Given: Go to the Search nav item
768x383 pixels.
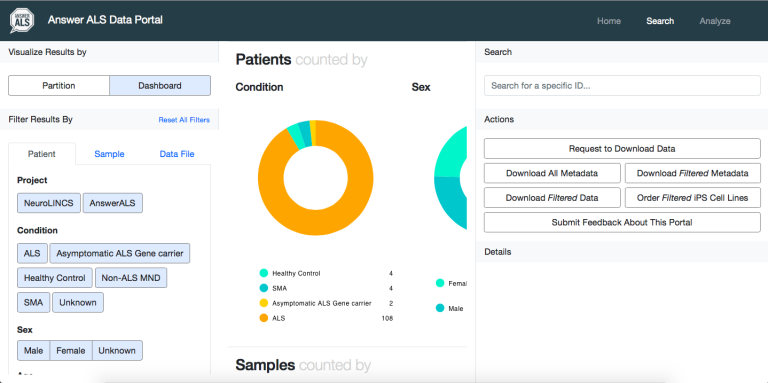Looking at the screenshot, I should (660, 21).
